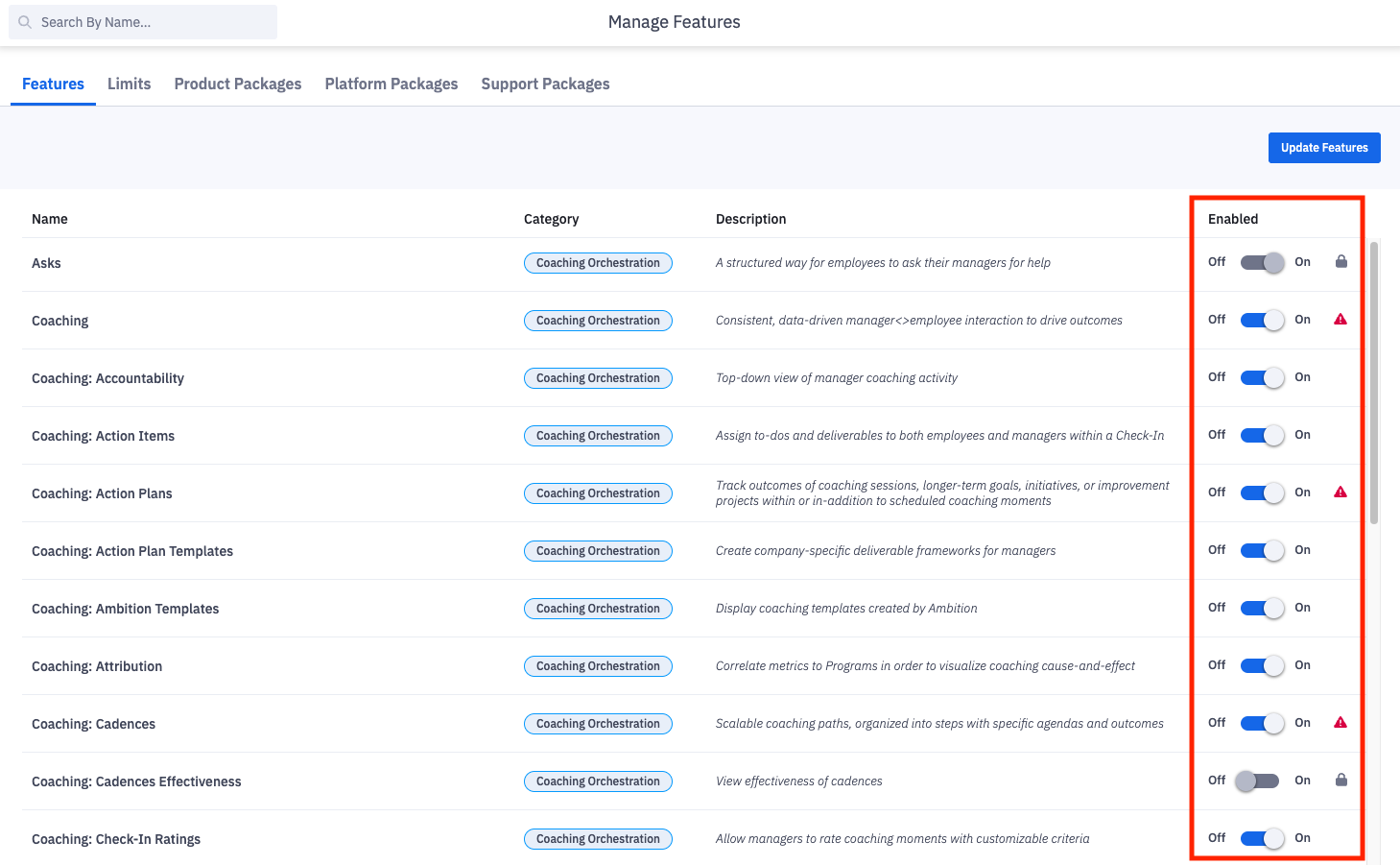Open the Platform Packages tab
1400x865 pixels.
tap(391, 84)
